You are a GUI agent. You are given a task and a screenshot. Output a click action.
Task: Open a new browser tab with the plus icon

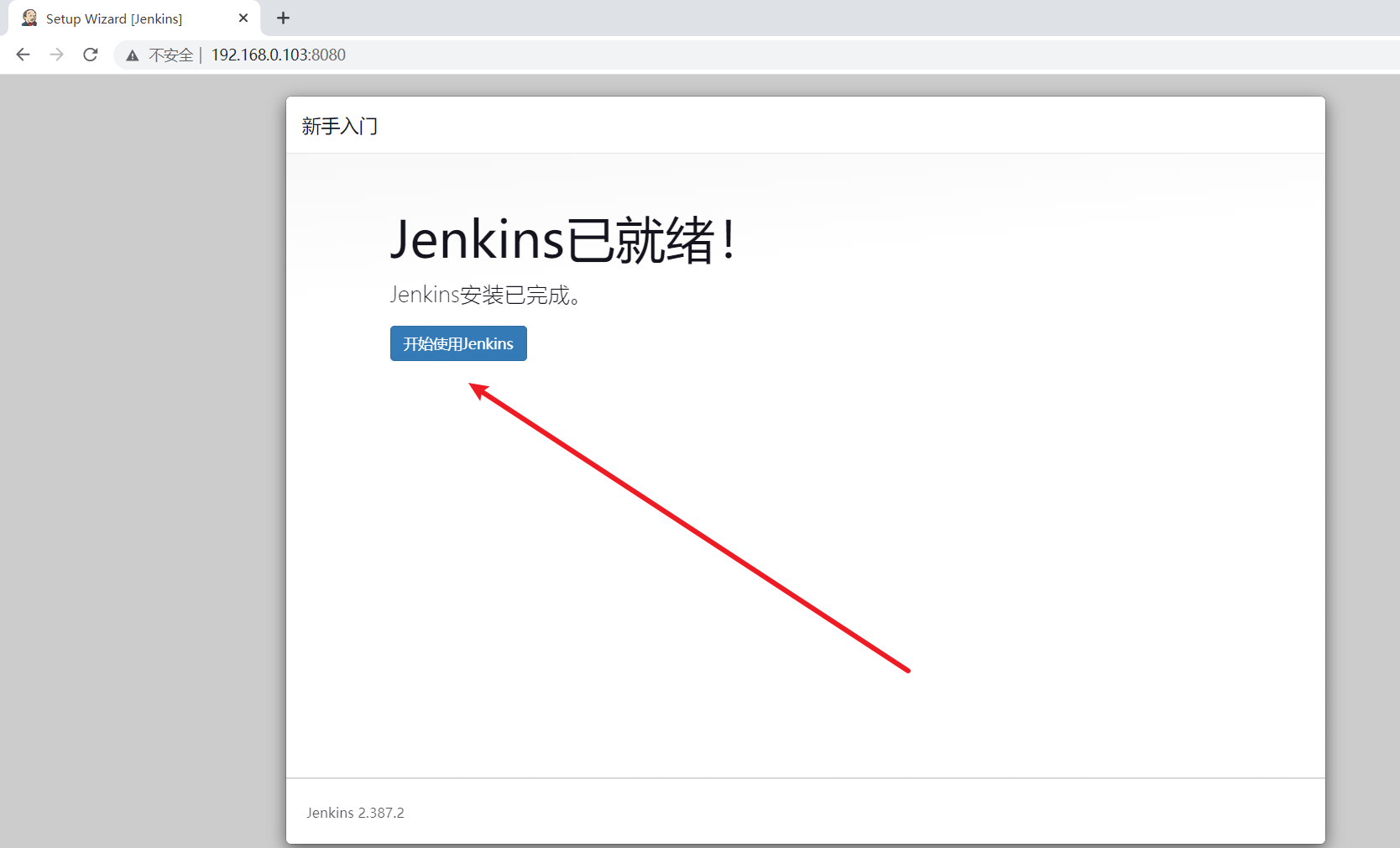tap(283, 18)
